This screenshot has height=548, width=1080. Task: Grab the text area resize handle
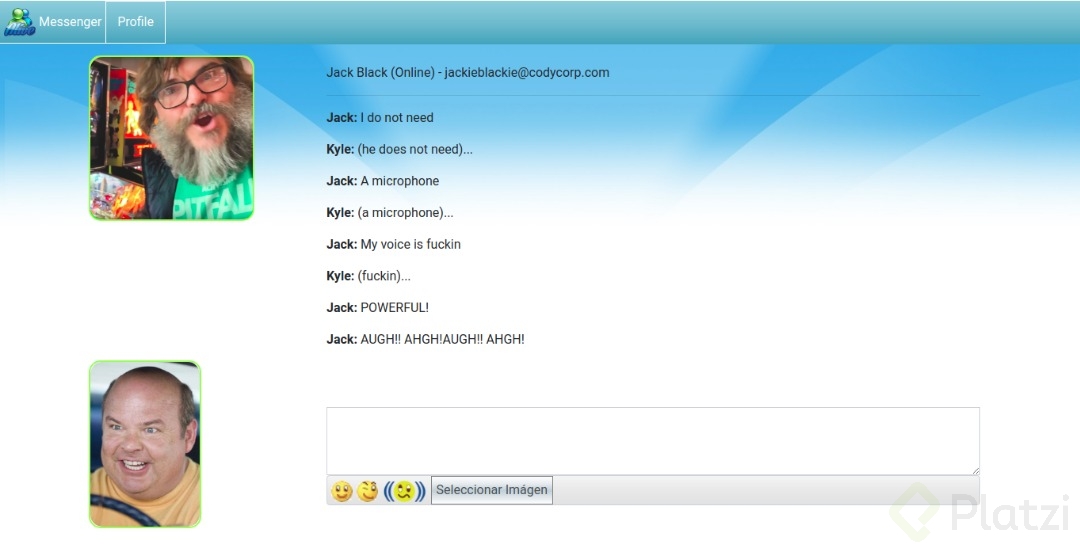point(975,470)
